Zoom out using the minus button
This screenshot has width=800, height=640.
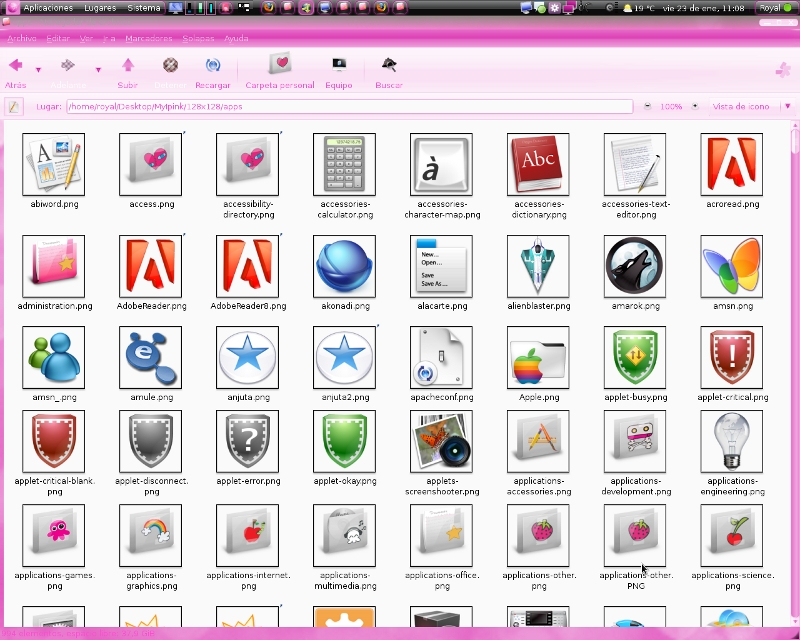point(647,106)
